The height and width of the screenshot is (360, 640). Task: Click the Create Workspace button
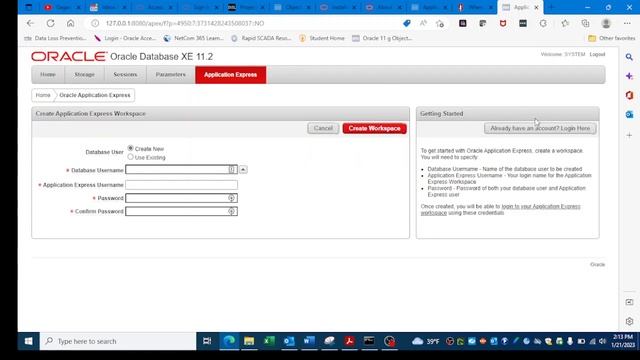[374, 128]
